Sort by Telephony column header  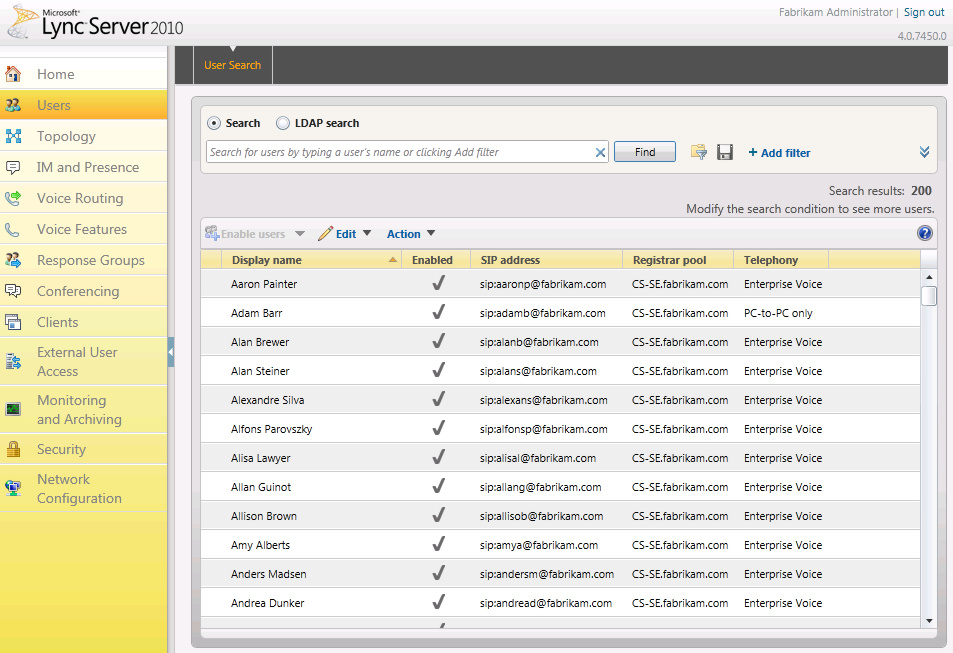[x=781, y=260]
